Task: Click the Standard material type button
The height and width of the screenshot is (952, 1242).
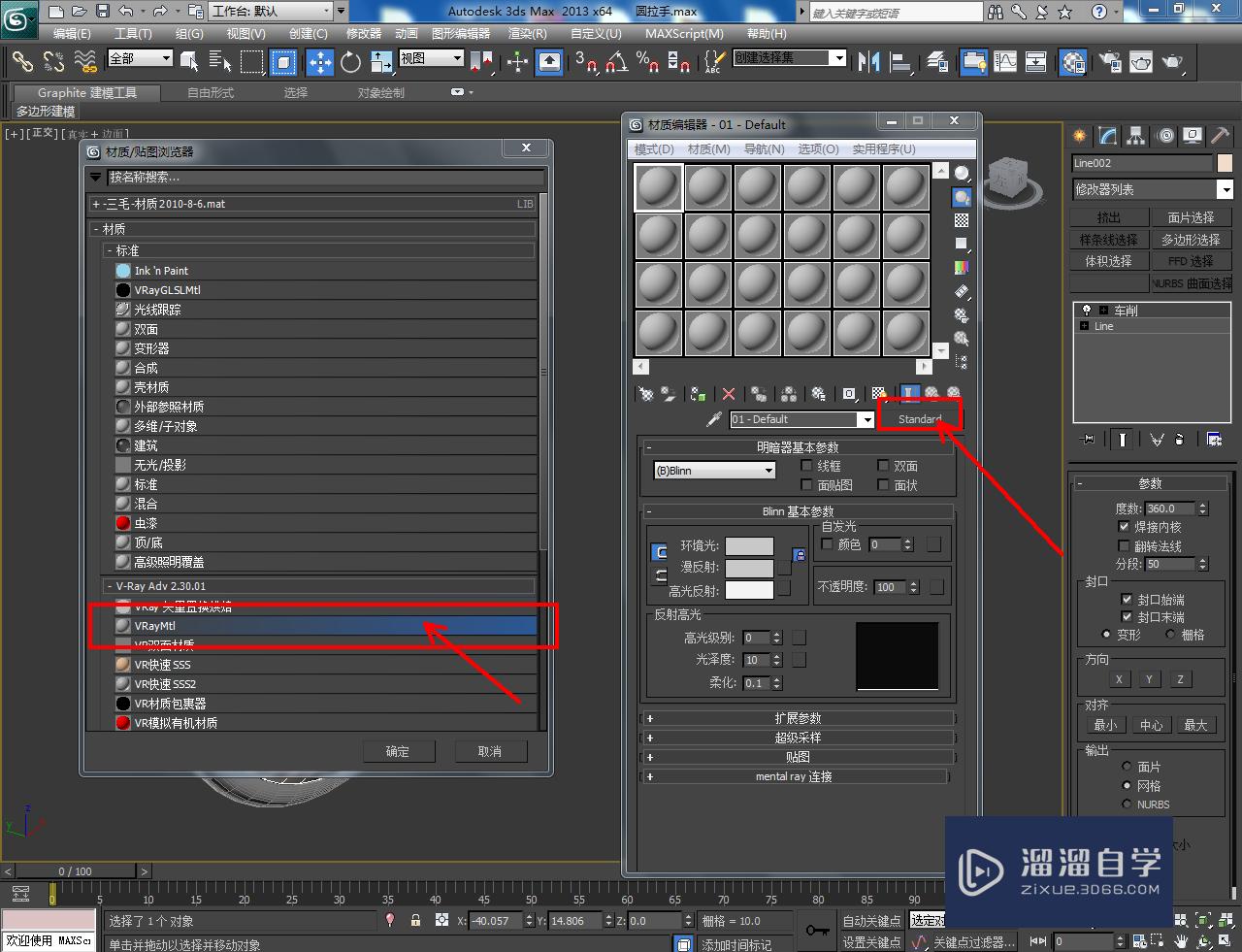Action: (919, 419)
